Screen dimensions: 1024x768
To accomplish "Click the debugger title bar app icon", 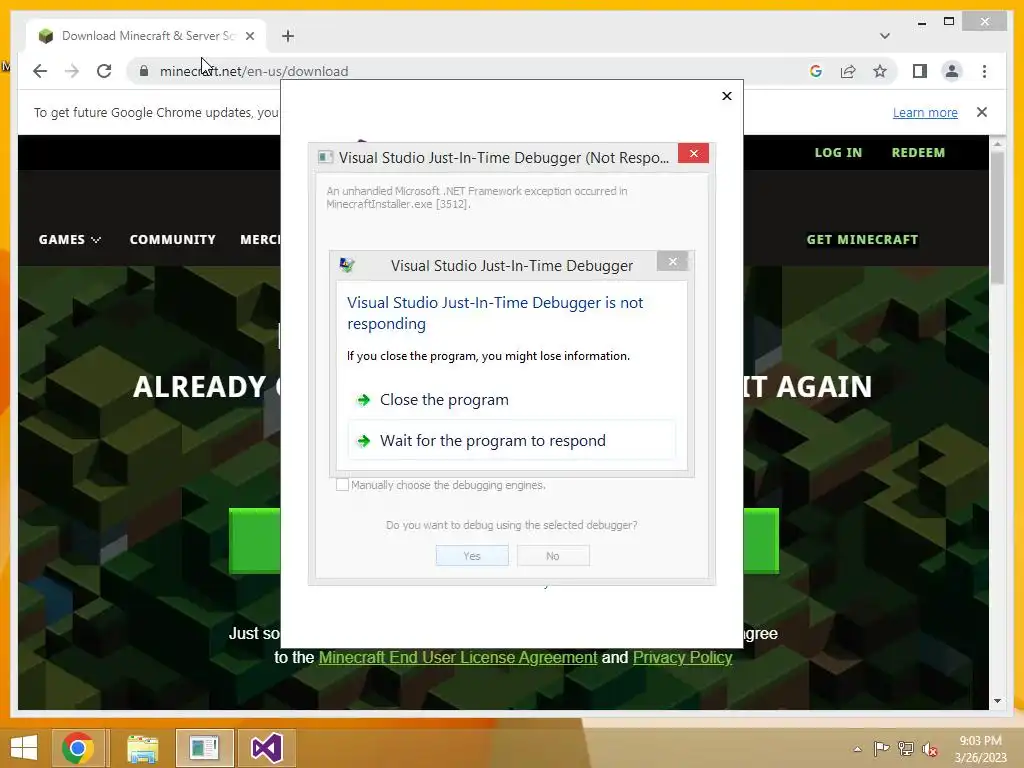I will tap(325, 157).
